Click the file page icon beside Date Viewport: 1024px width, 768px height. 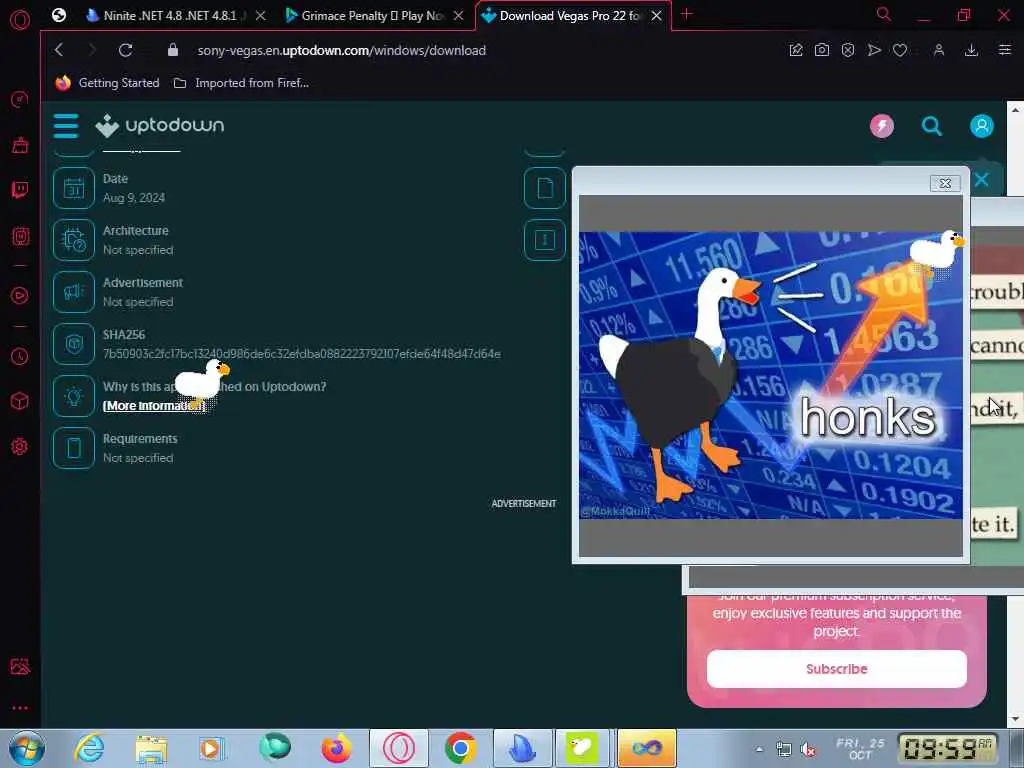[545, 188]
